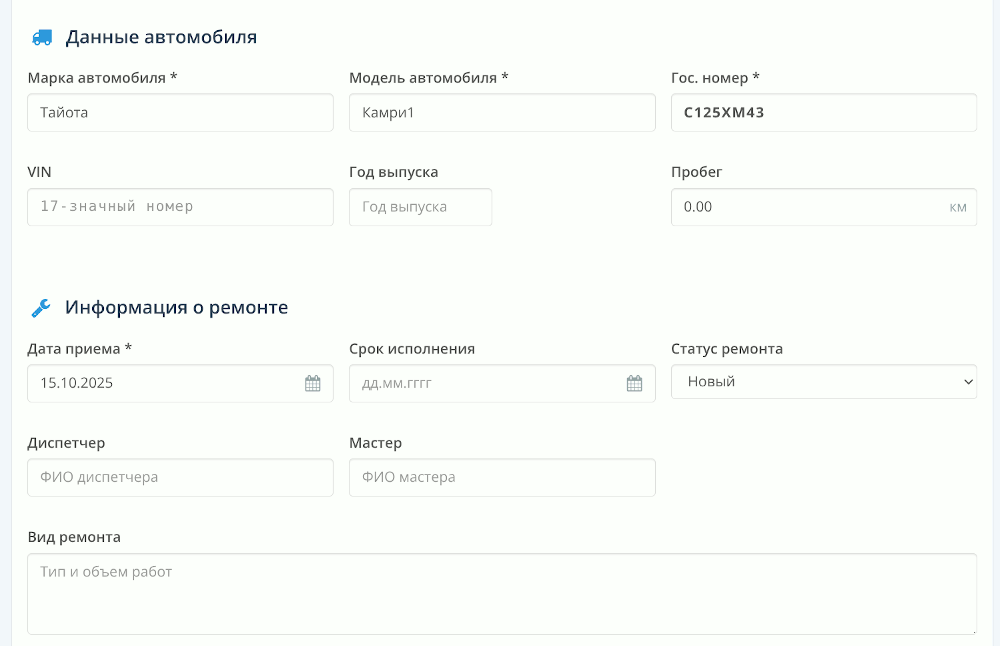
Task: Click the Вид ремонта resize handle
Action: (972, 630)
